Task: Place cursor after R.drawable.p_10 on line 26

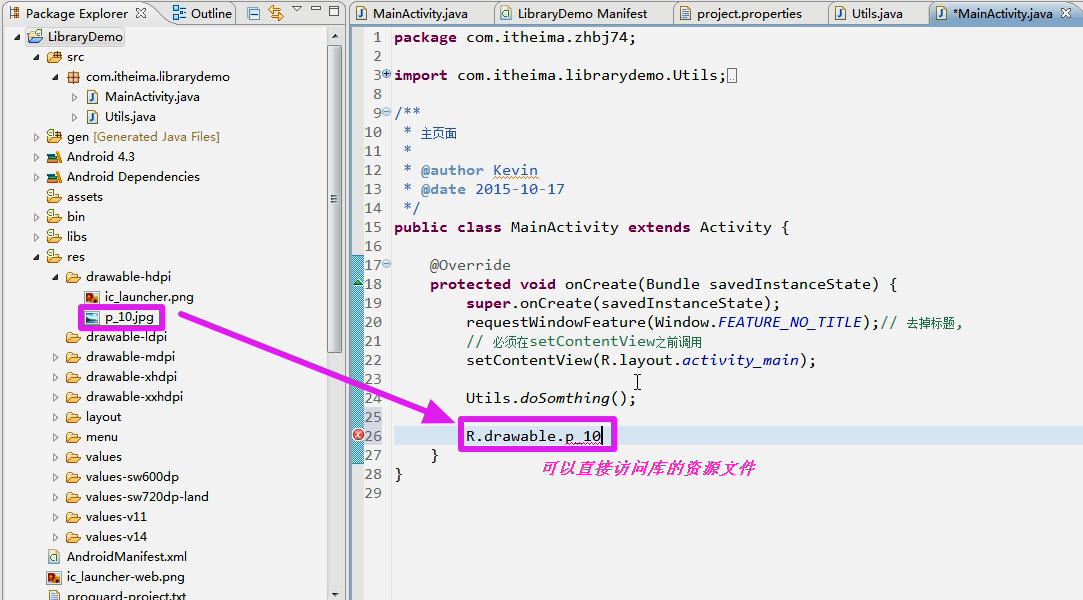Action: pyautogui.click(x=603, y=436)
